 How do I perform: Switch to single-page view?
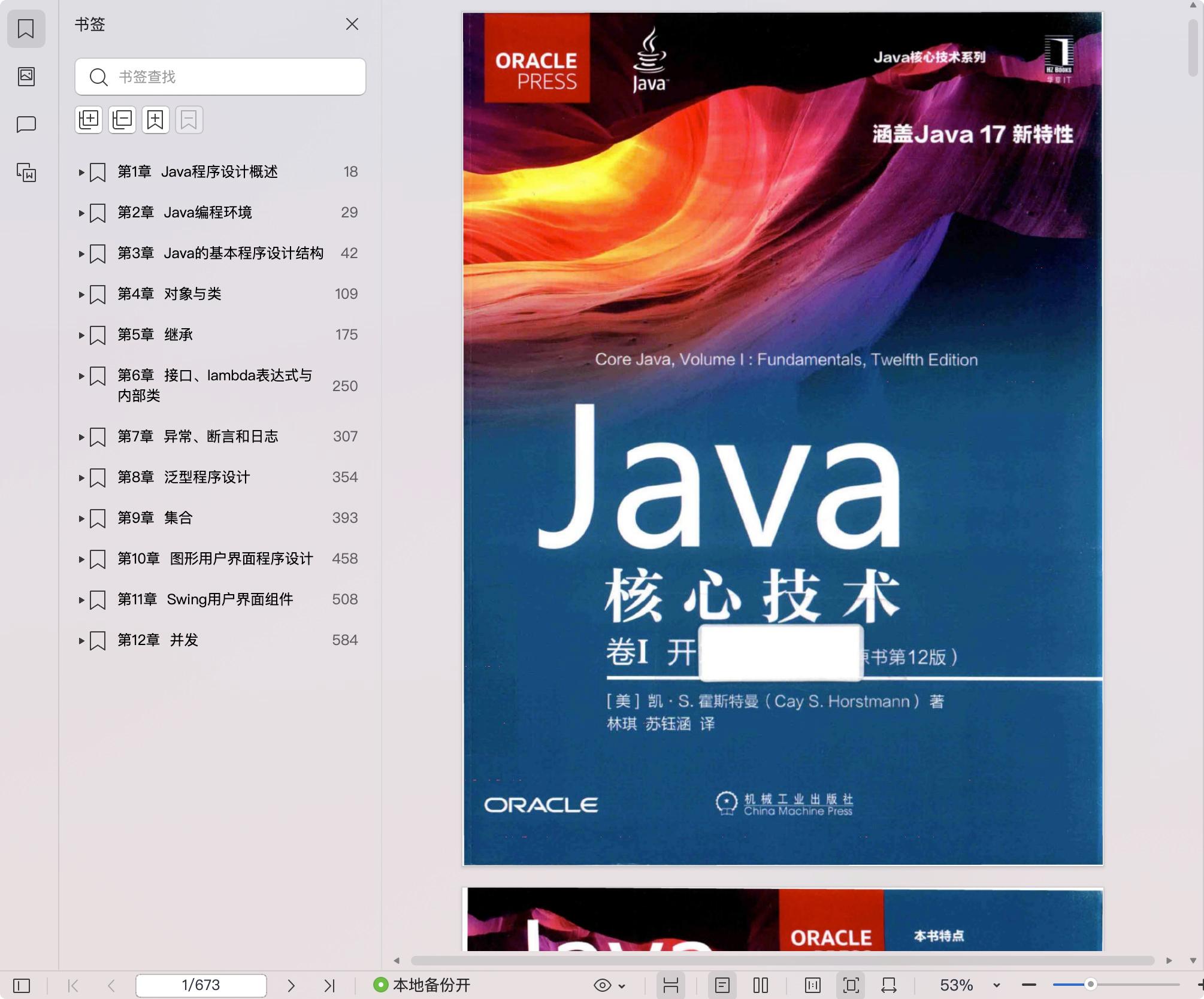tap(722, 985)
